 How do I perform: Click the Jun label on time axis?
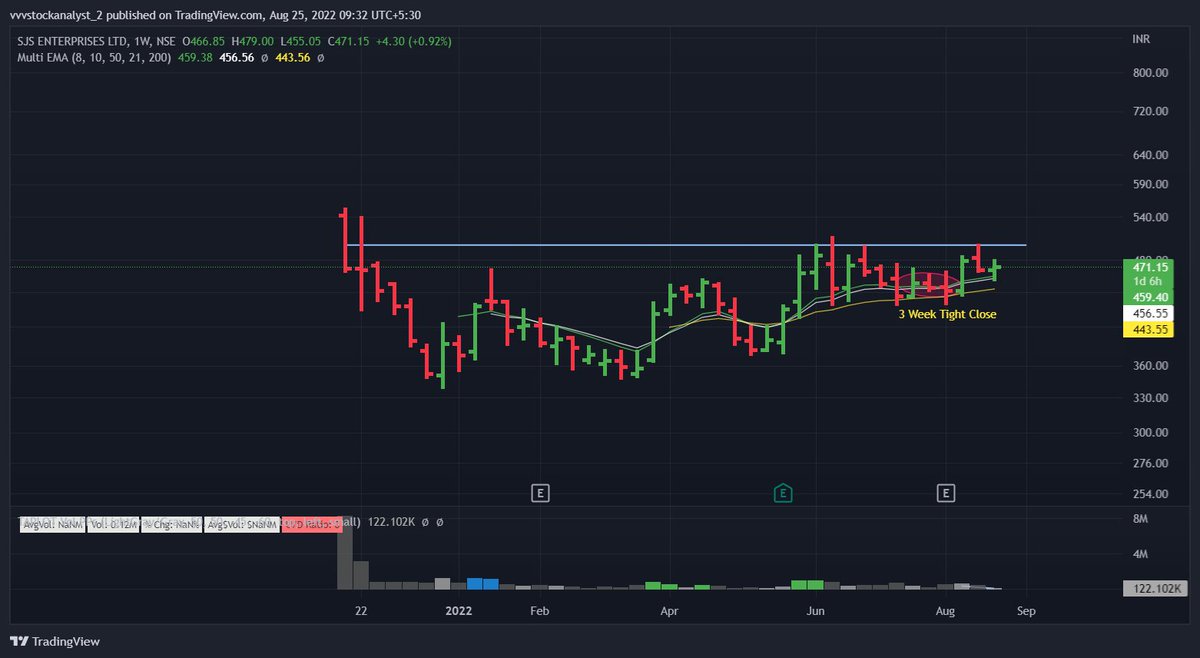coord(816,609)
